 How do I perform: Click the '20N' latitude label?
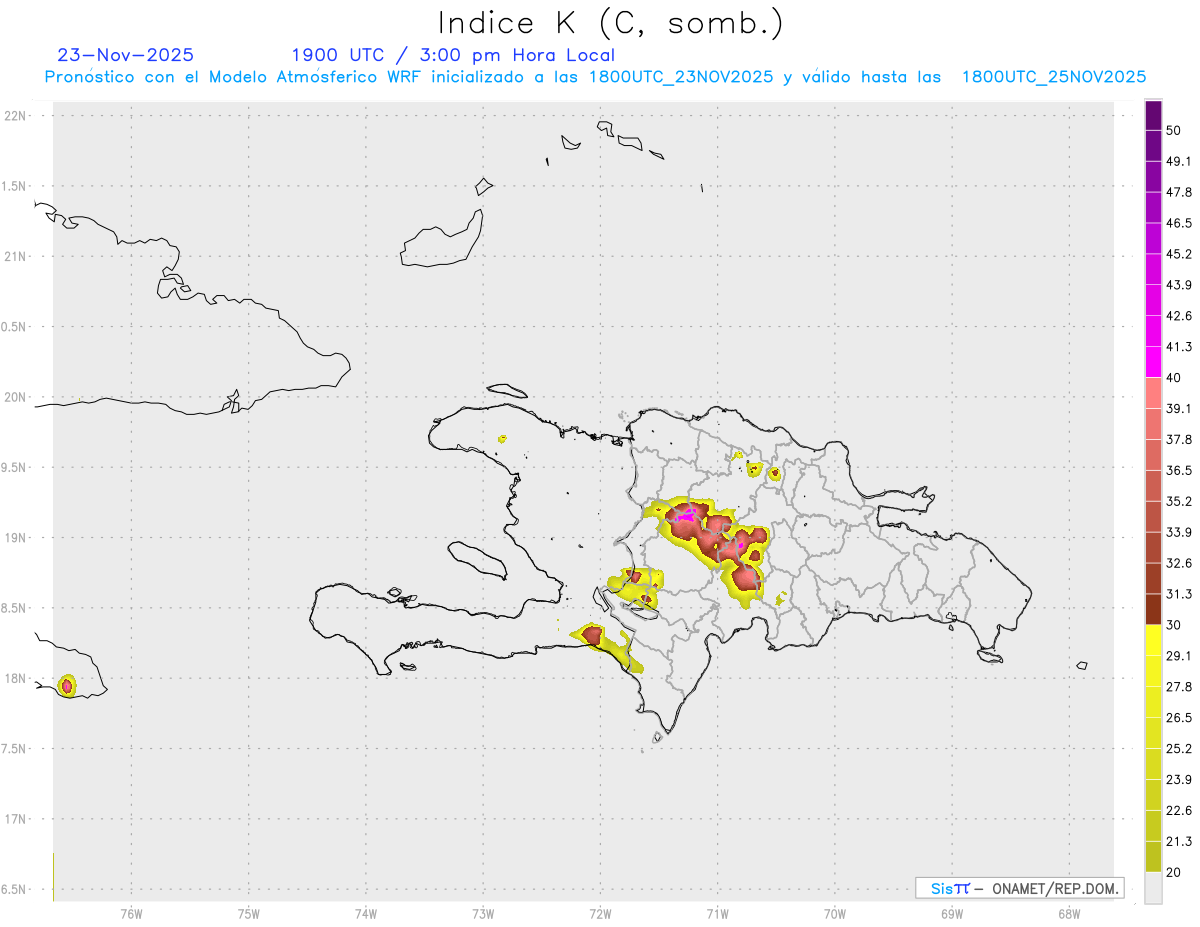[x=17, y=397]
